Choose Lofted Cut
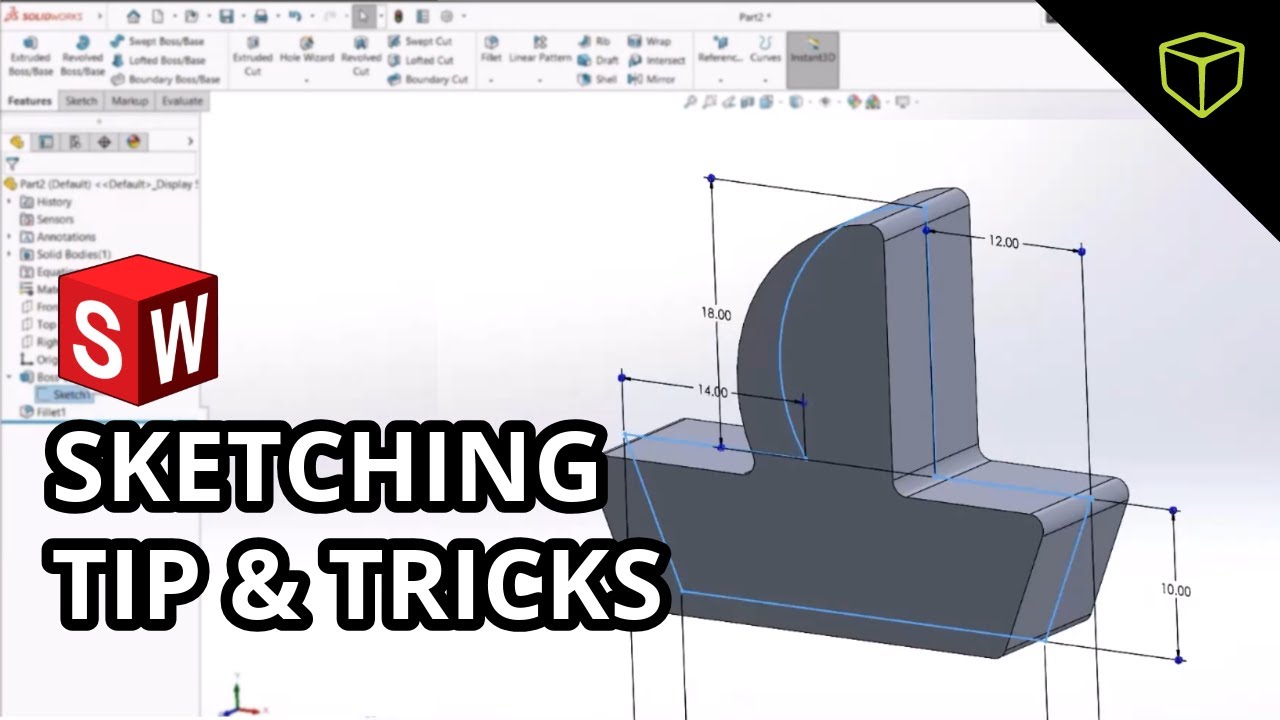 tap(421, 60)
